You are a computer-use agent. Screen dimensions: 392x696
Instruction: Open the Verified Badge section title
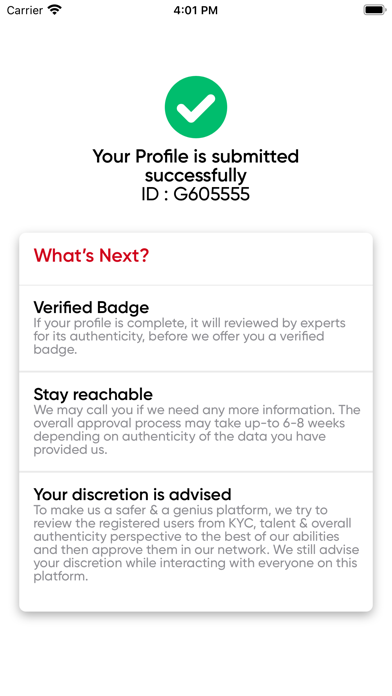91,307
